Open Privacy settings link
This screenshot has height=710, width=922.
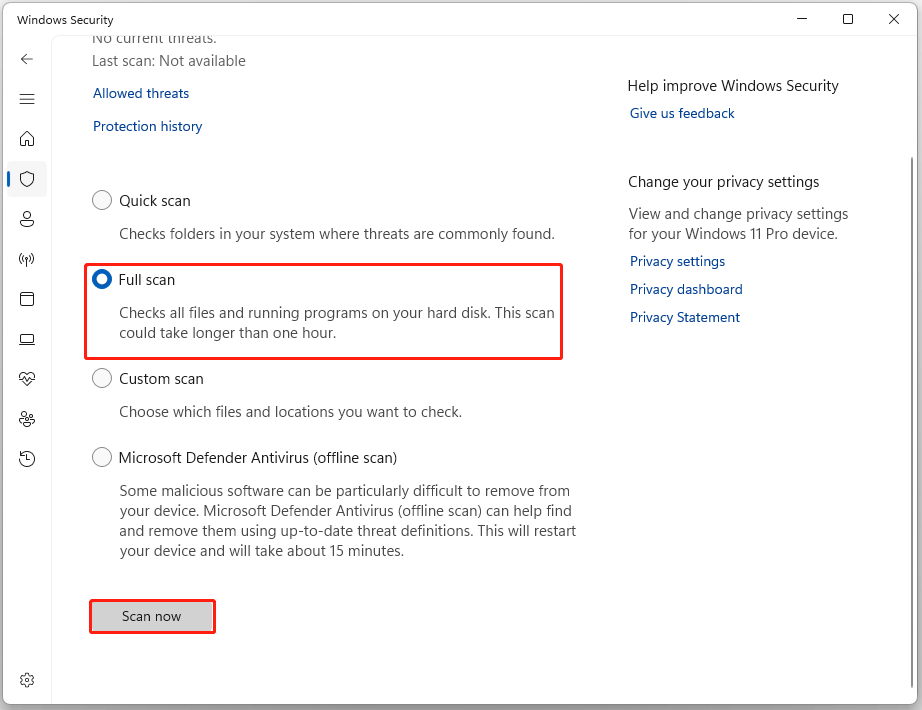click(x=677, y=261)
